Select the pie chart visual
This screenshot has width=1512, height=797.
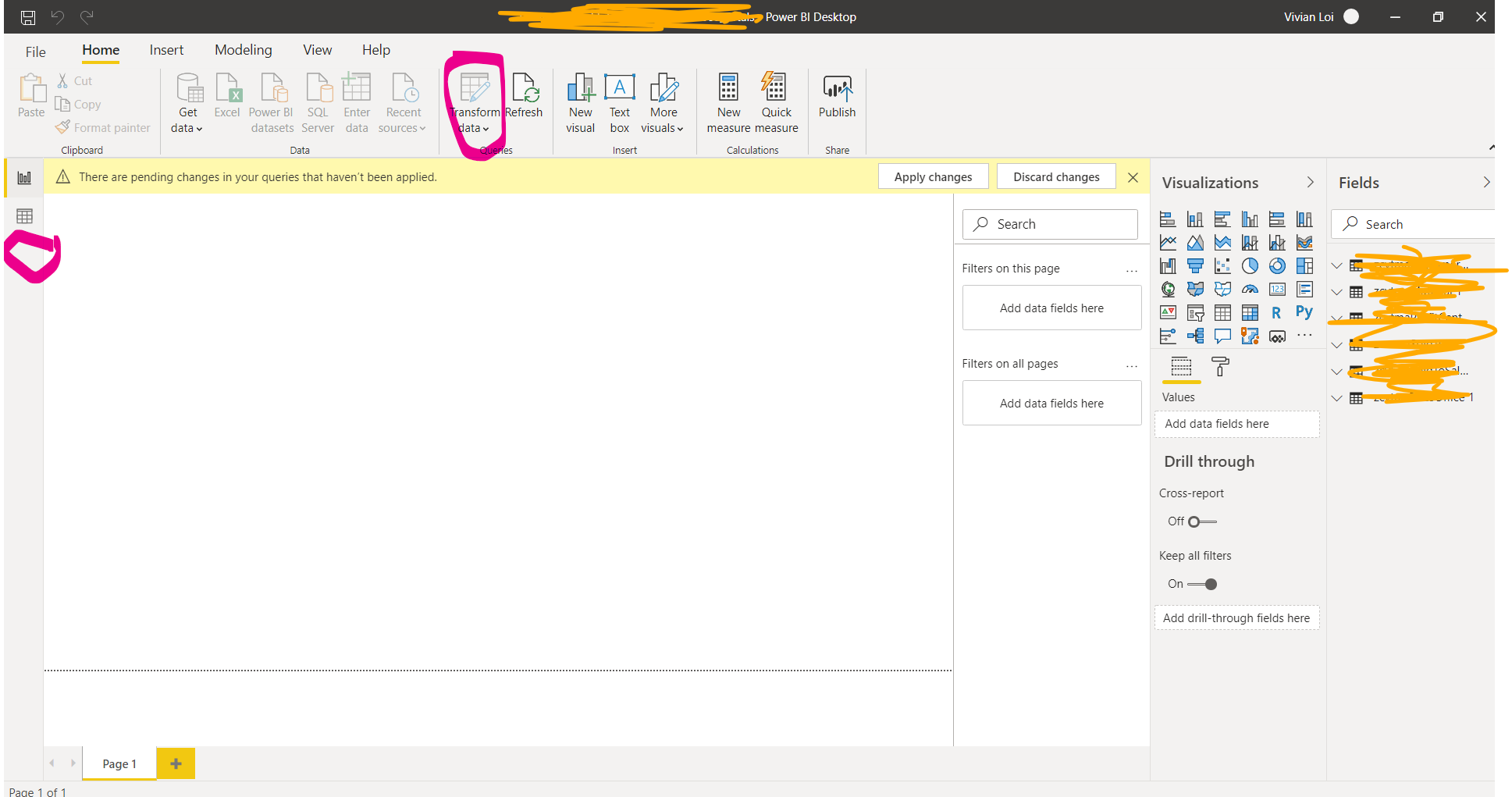(x=1250, y=266)
